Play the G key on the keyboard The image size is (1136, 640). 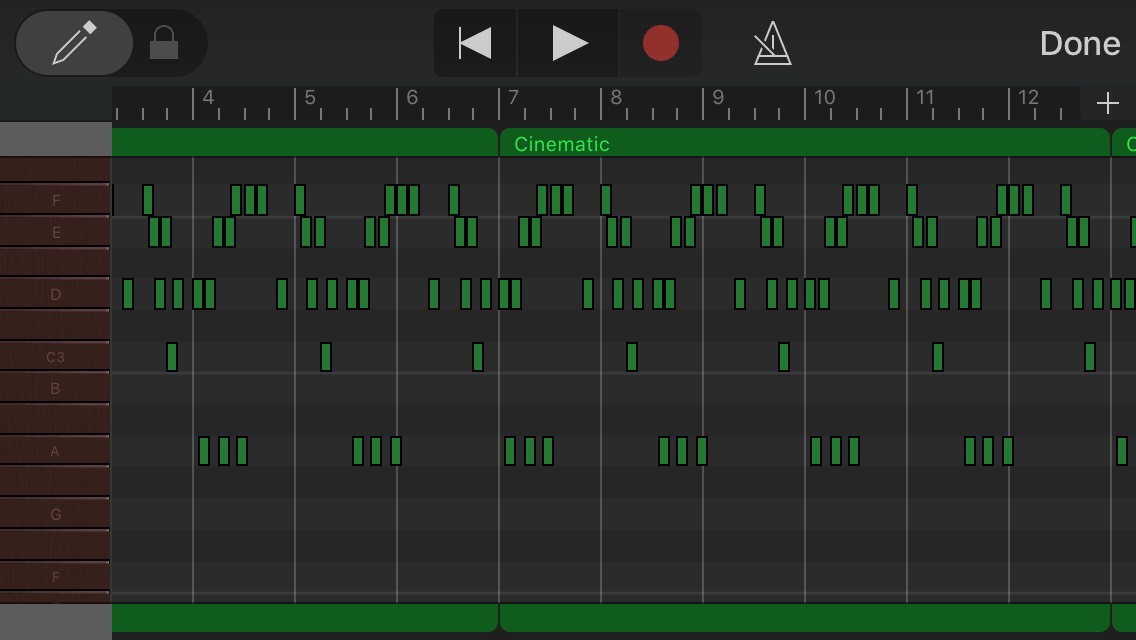coord(55,514)
